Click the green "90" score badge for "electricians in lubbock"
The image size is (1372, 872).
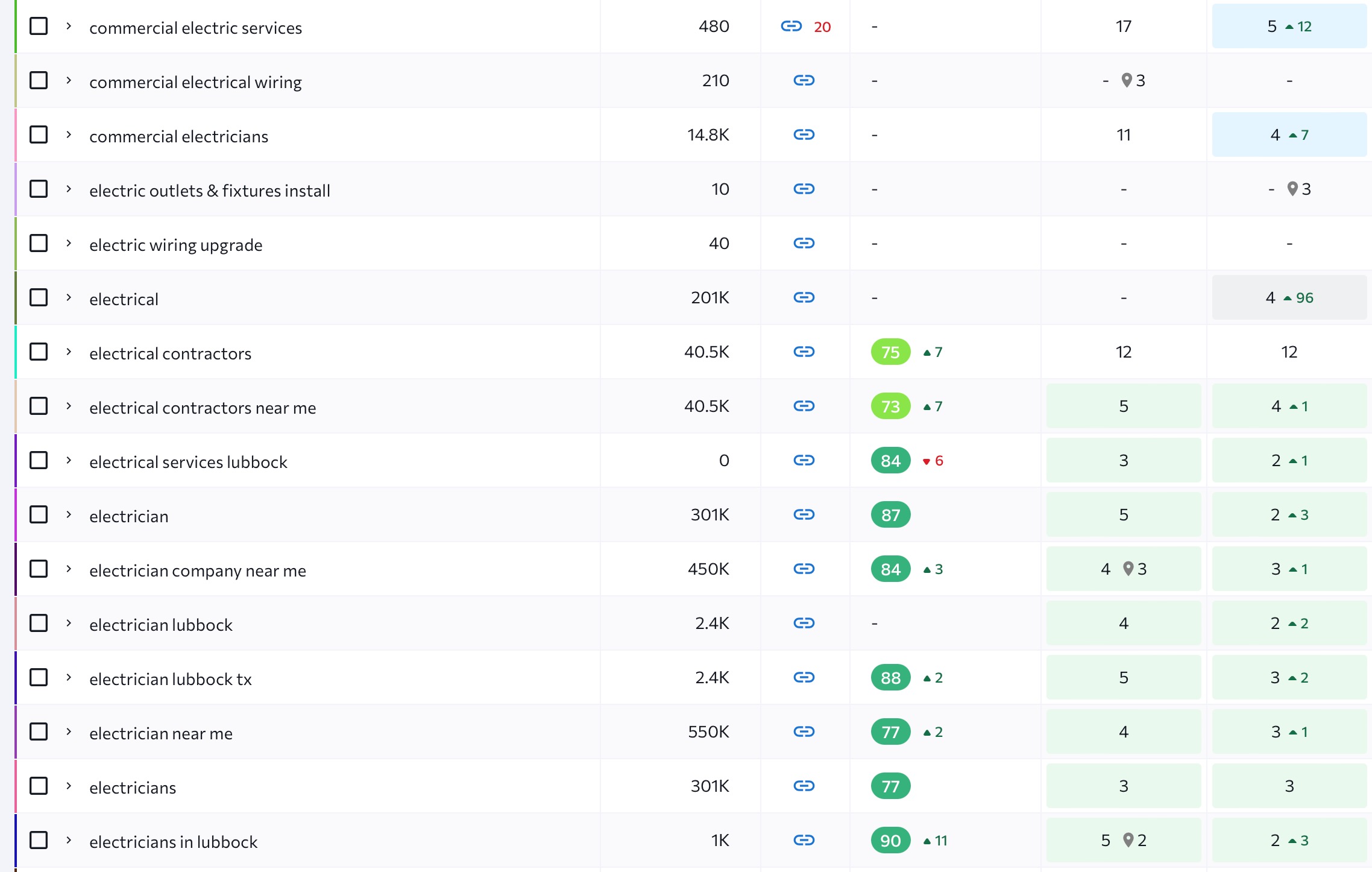tap(890, 840)
